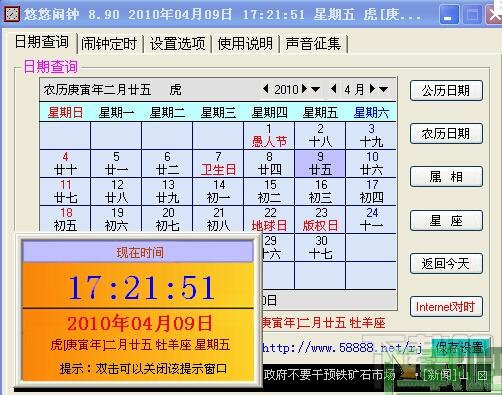Click the 保存设置 button

point(460,348)
